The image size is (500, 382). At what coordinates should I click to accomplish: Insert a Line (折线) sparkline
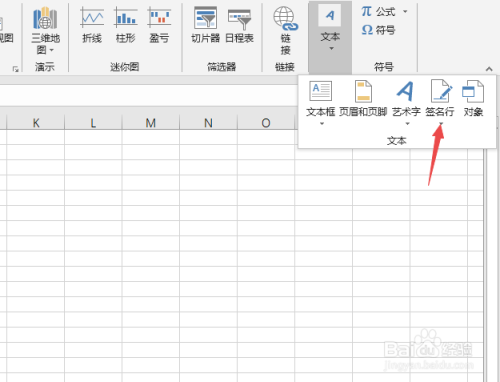[92, 25]
